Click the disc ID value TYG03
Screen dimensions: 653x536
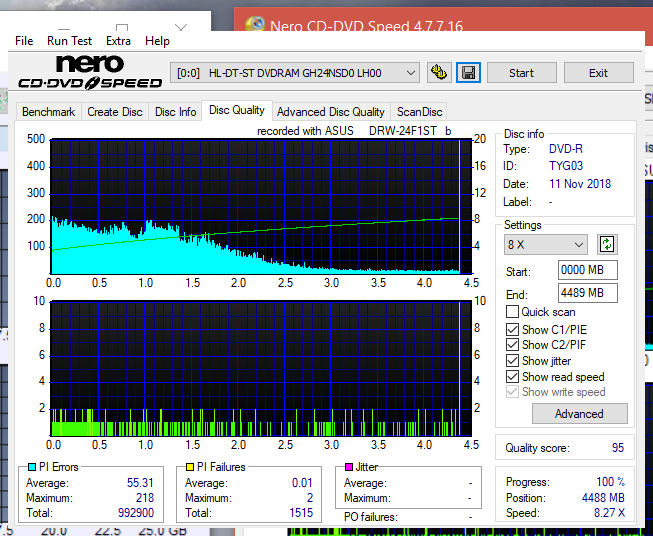pyautogui.click(x=566, y=166)
